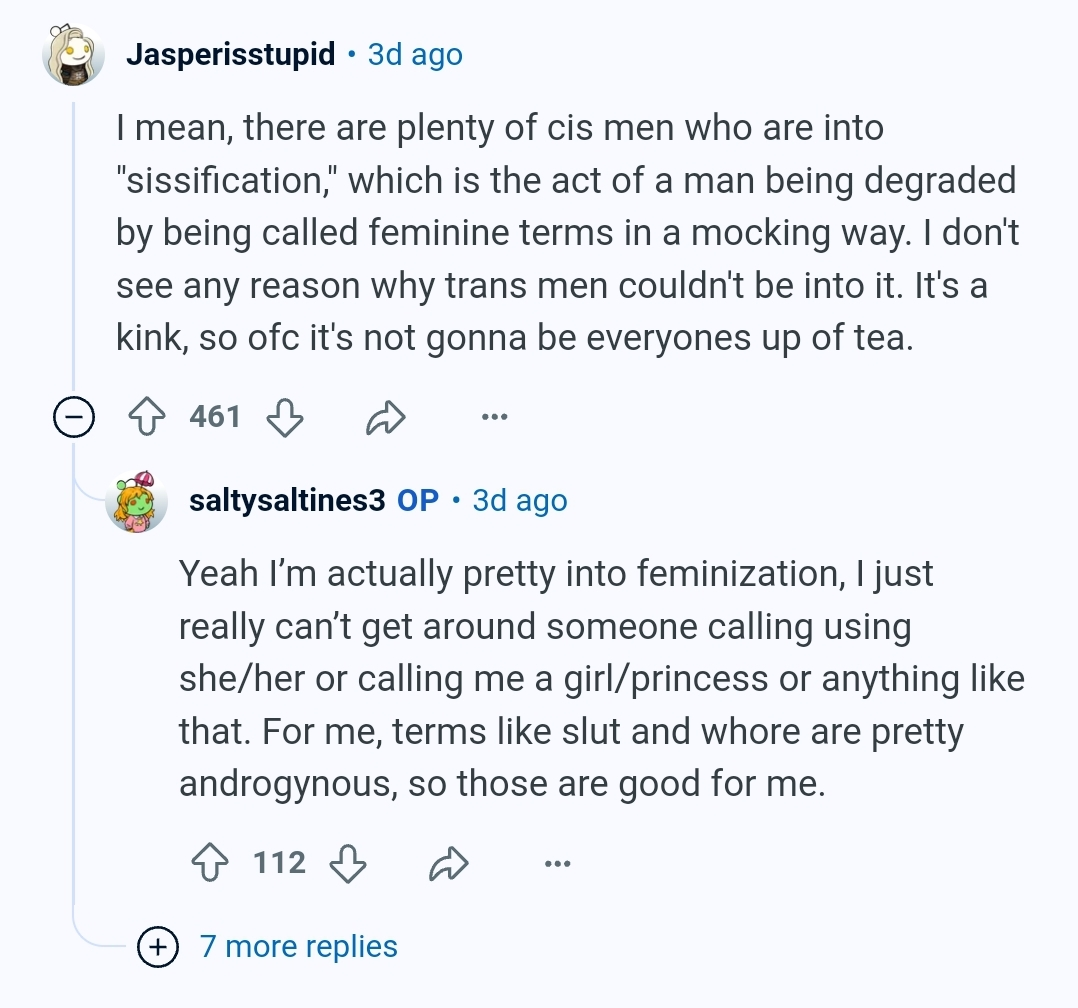Image resolution: width=1078 pixels, height=1008 pixels.
Task: Upvote saltysaltines3's reply
Action: pos(210,862)
